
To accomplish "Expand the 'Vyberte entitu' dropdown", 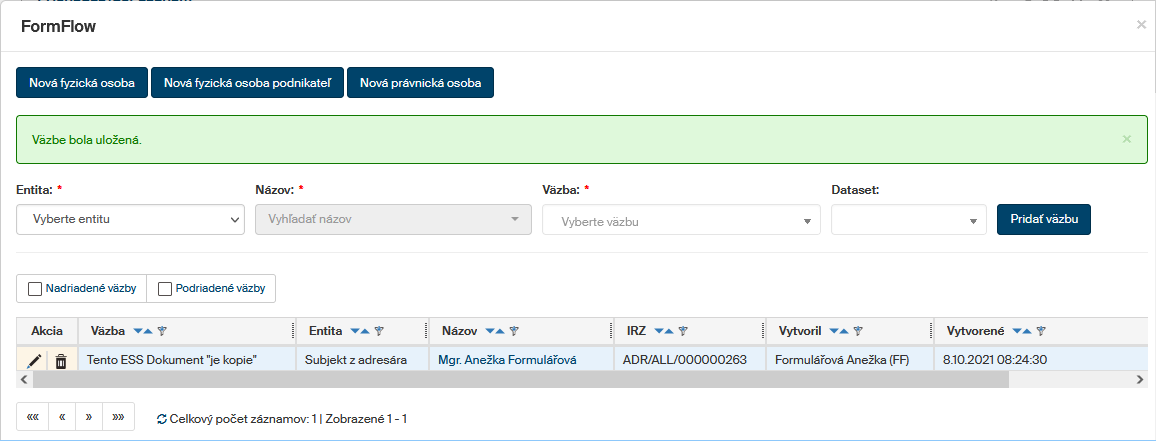I will [x=131, y=219].
